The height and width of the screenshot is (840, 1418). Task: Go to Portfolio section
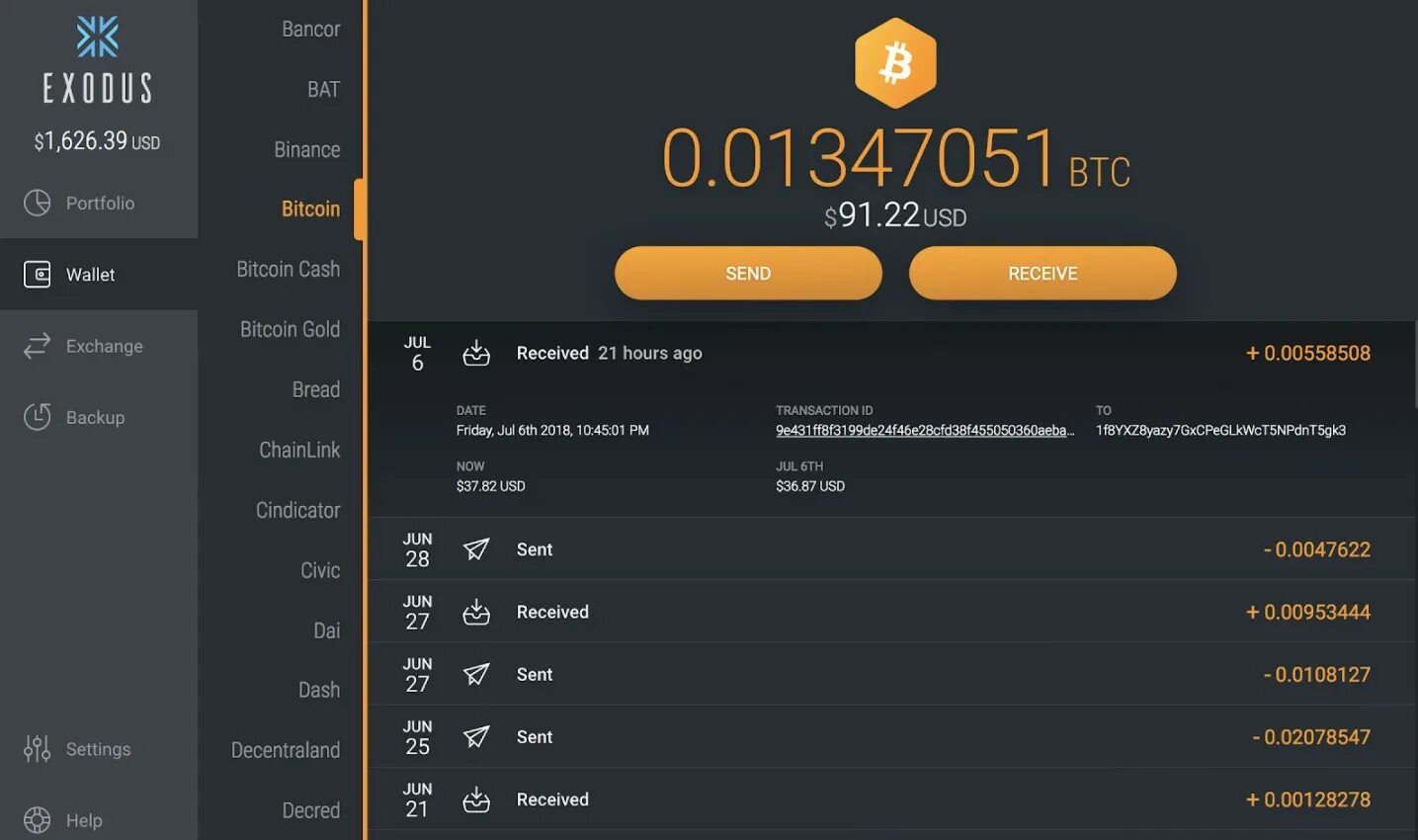pos(99,203)
